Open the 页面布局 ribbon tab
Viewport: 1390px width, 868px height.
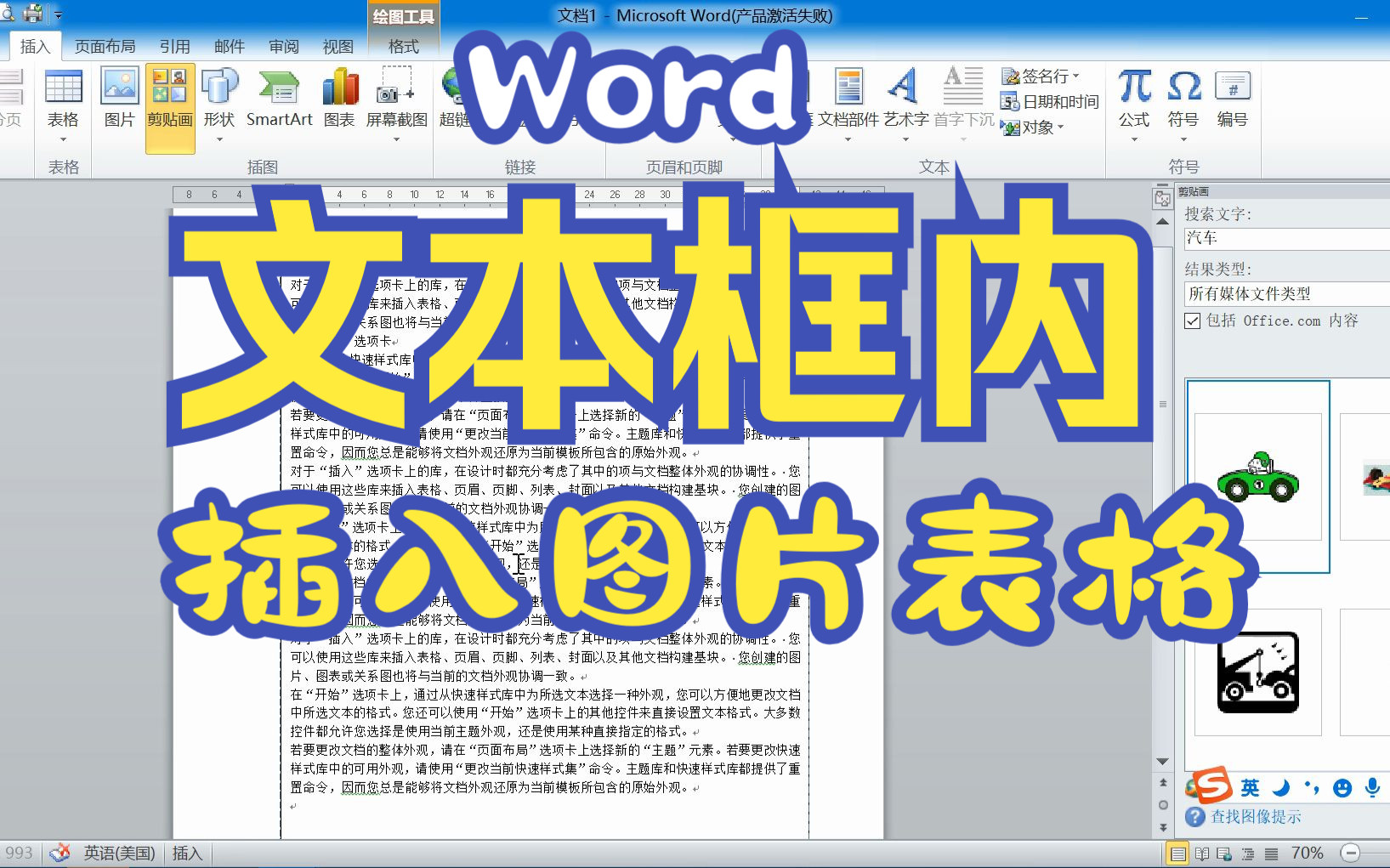[x=105, y=47]
